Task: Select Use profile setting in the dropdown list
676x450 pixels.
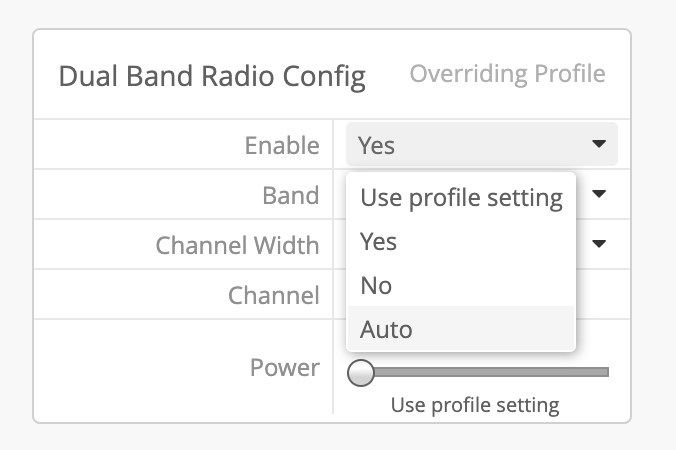Action: pos(461,197)
